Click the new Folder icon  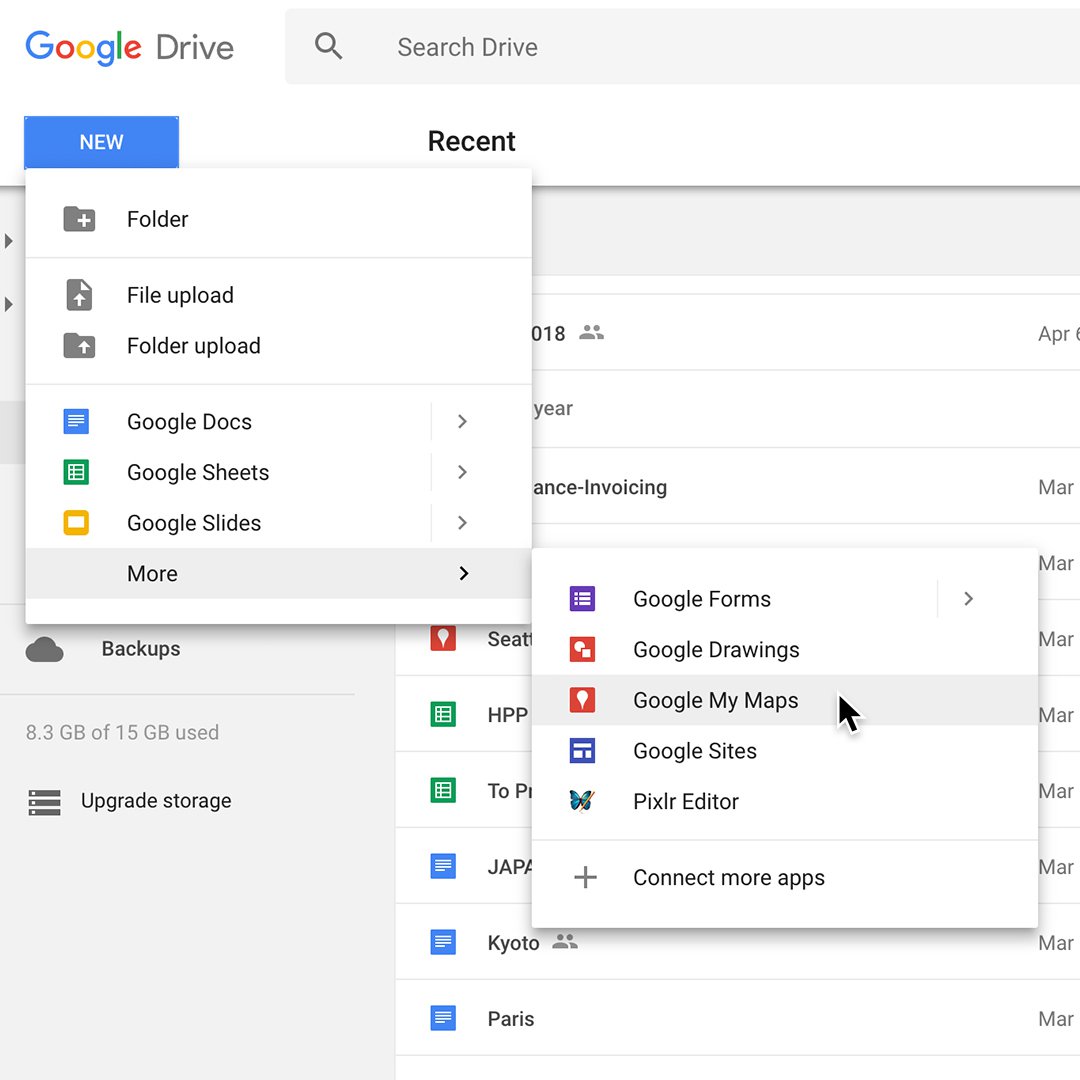[79, 219]
